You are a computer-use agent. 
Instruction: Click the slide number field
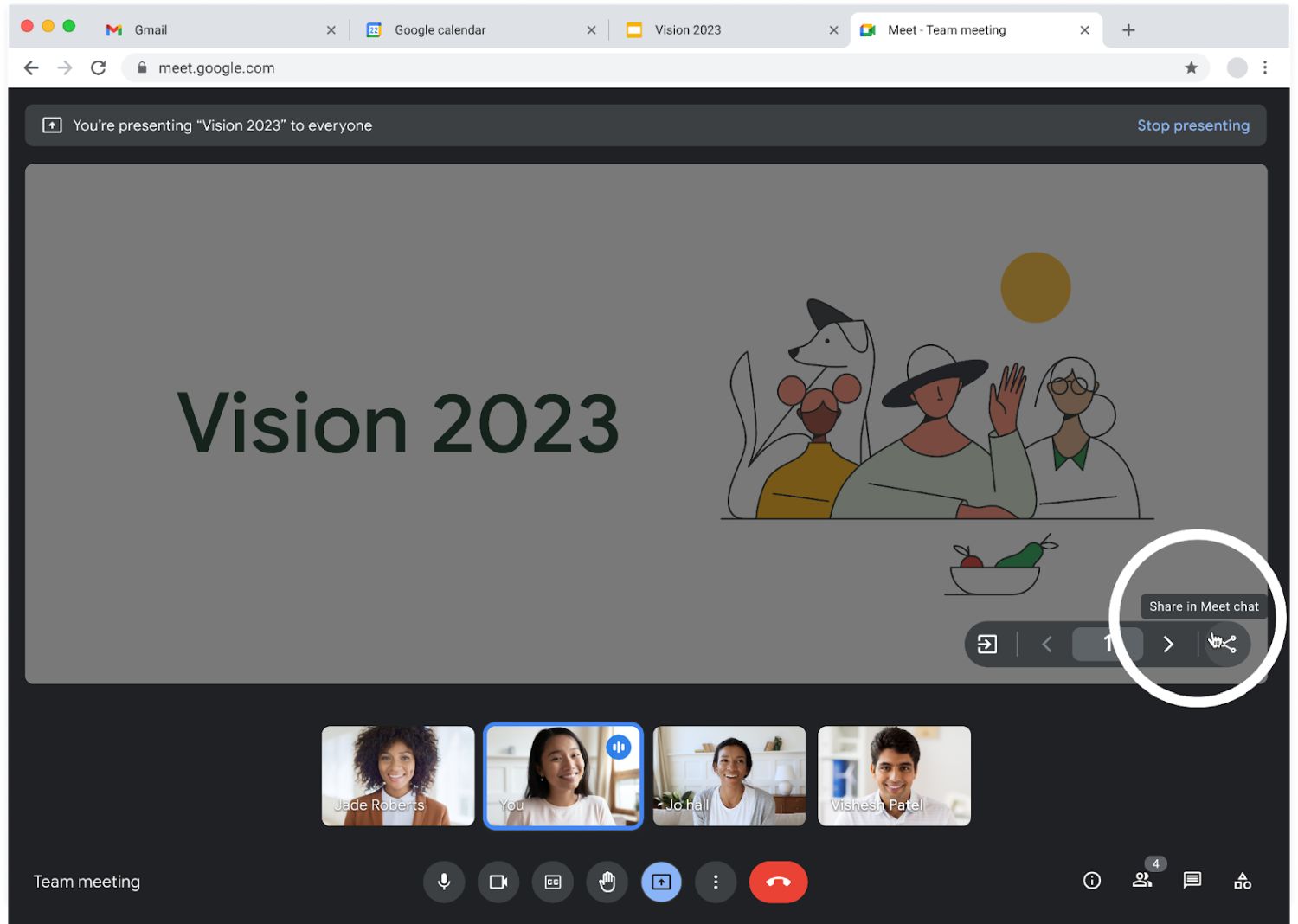(1107, 644)
